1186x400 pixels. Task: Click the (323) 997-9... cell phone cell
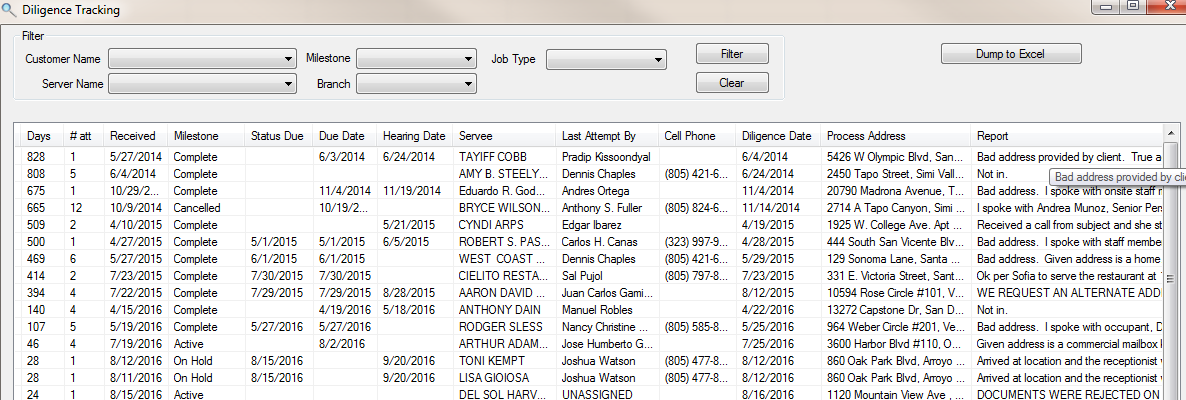[698, 242]
